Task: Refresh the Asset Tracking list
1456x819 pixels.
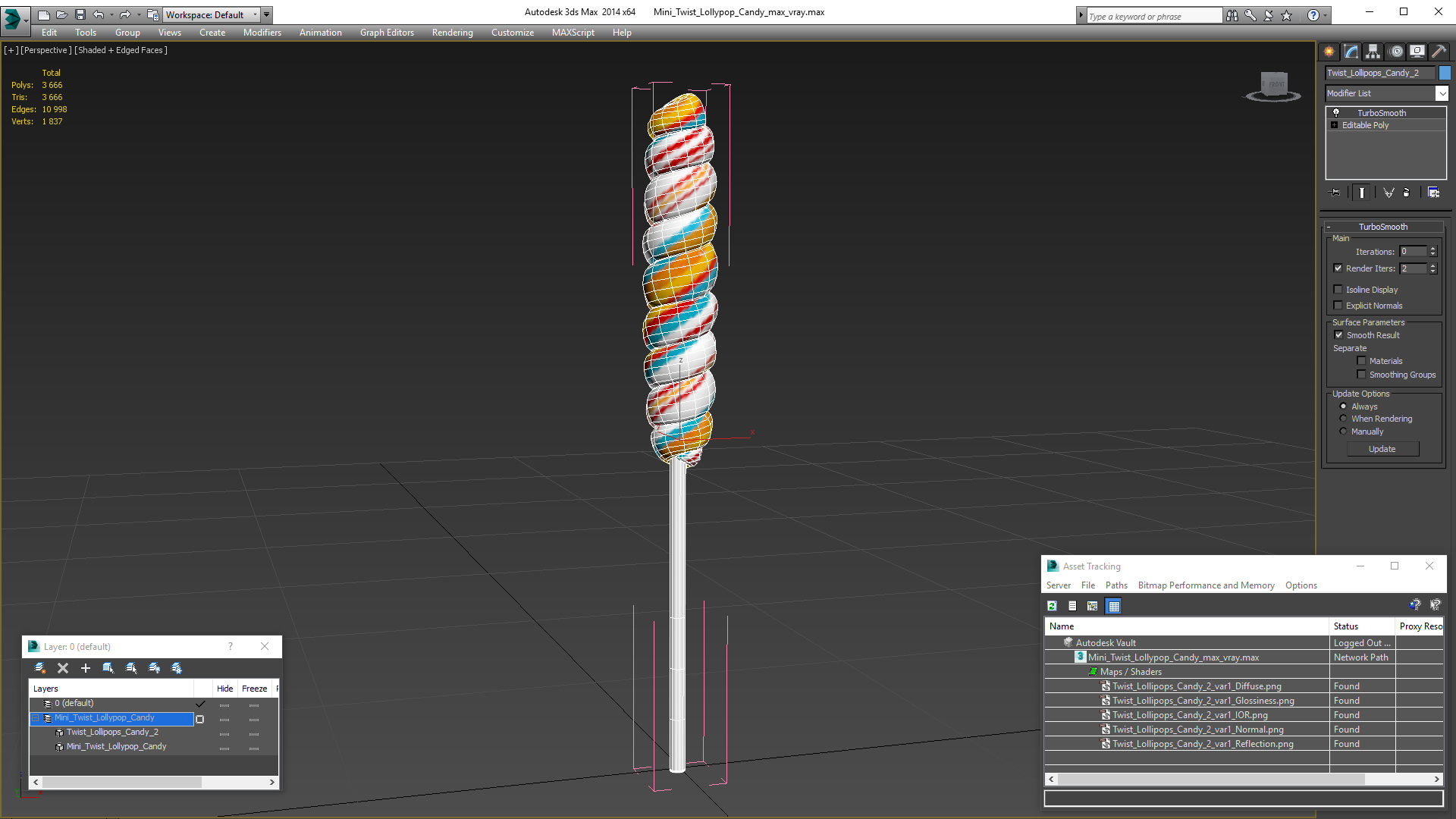Action: pos(1052,606)
